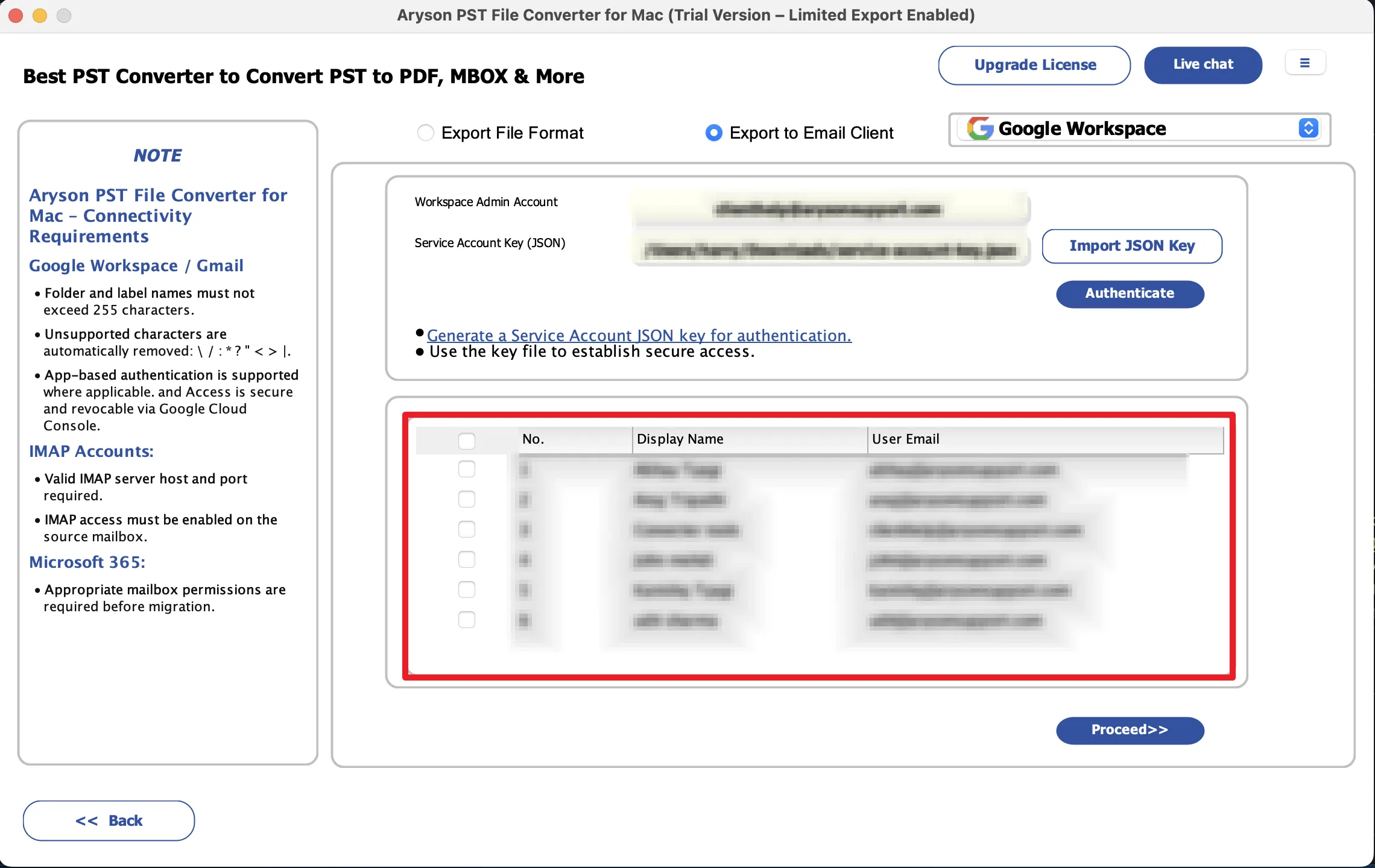Click the Upgrade License button
Viewport: 1375px width, 868px height.
pos(1034,65)
